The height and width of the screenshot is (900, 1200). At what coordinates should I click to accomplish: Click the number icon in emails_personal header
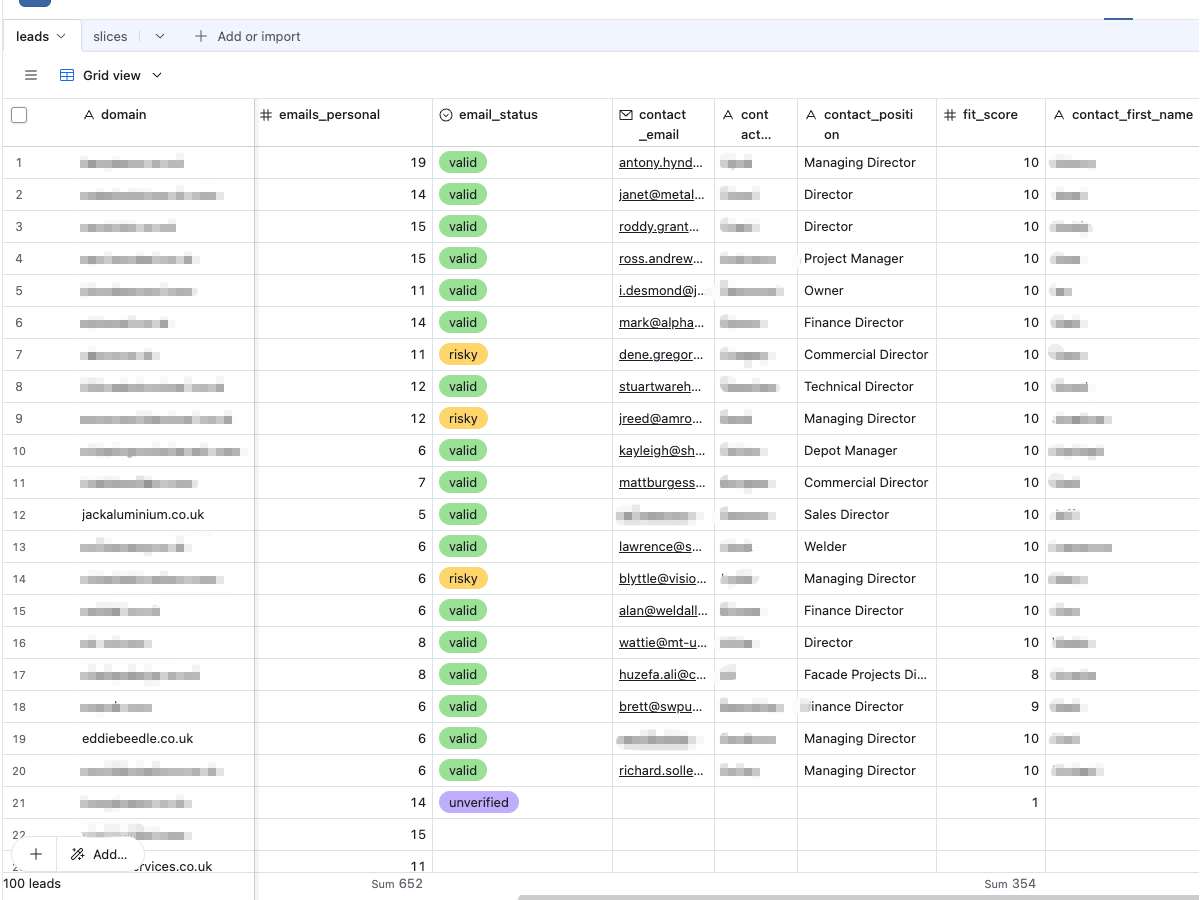[x=266, y=115]
